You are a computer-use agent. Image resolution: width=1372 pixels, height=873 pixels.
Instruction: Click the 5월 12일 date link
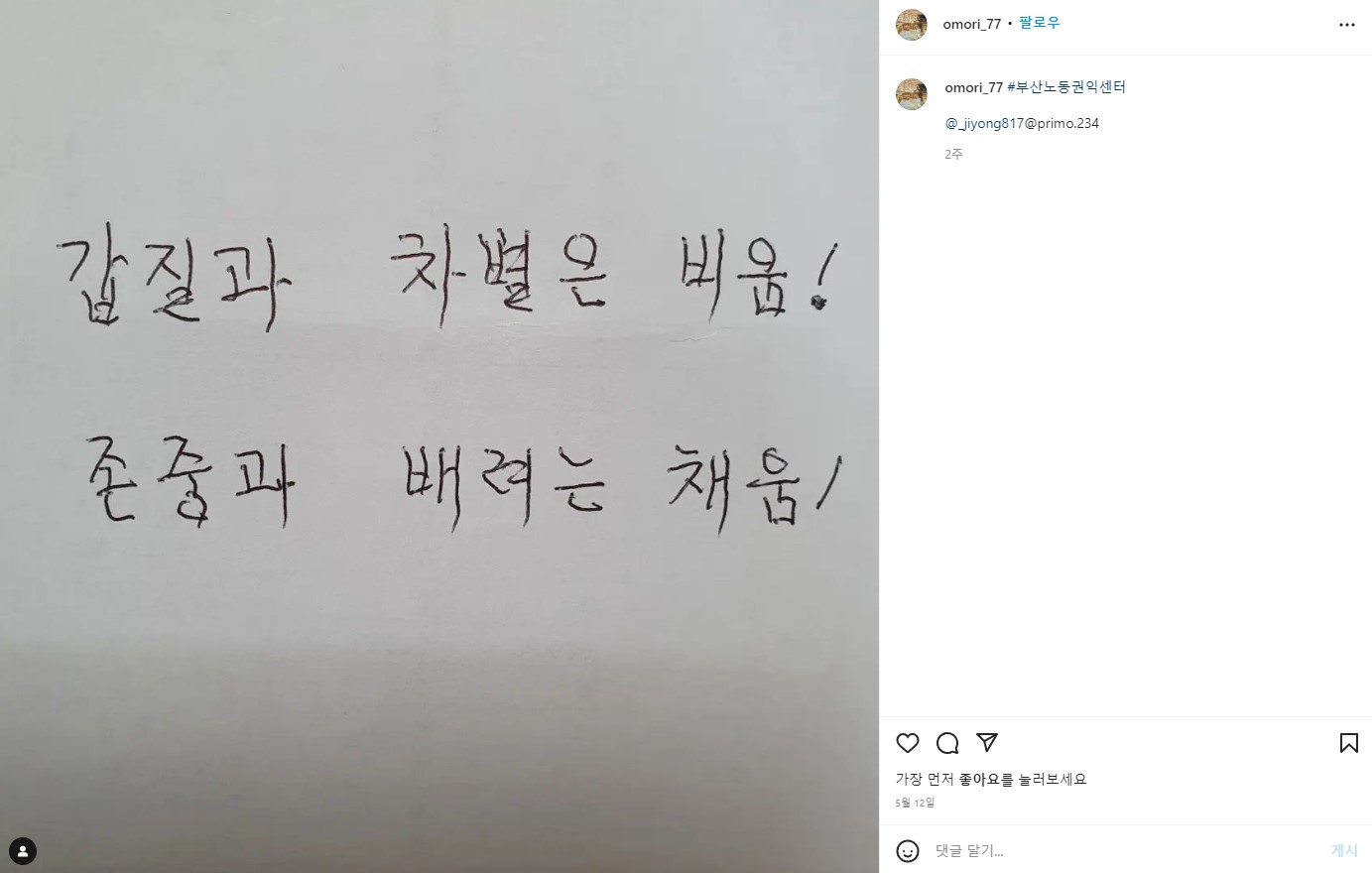point(916,803)
